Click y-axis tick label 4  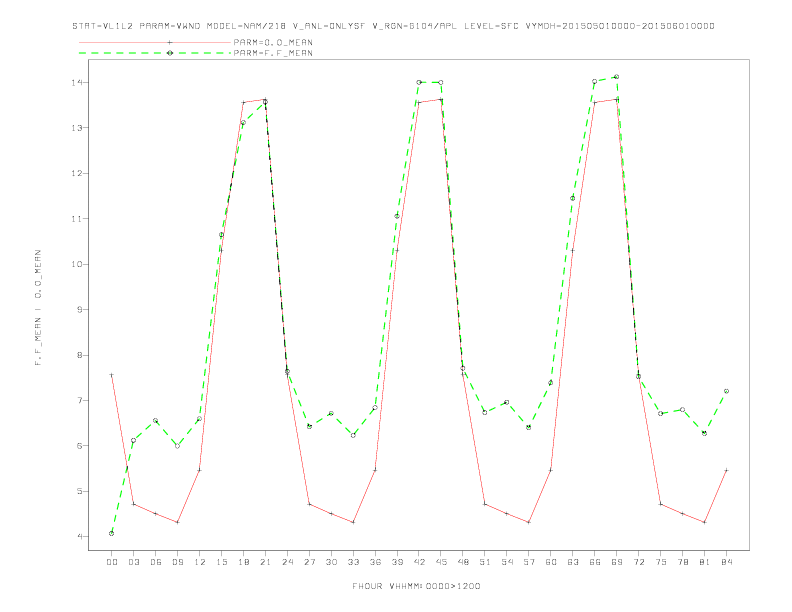tap(80, 536)
